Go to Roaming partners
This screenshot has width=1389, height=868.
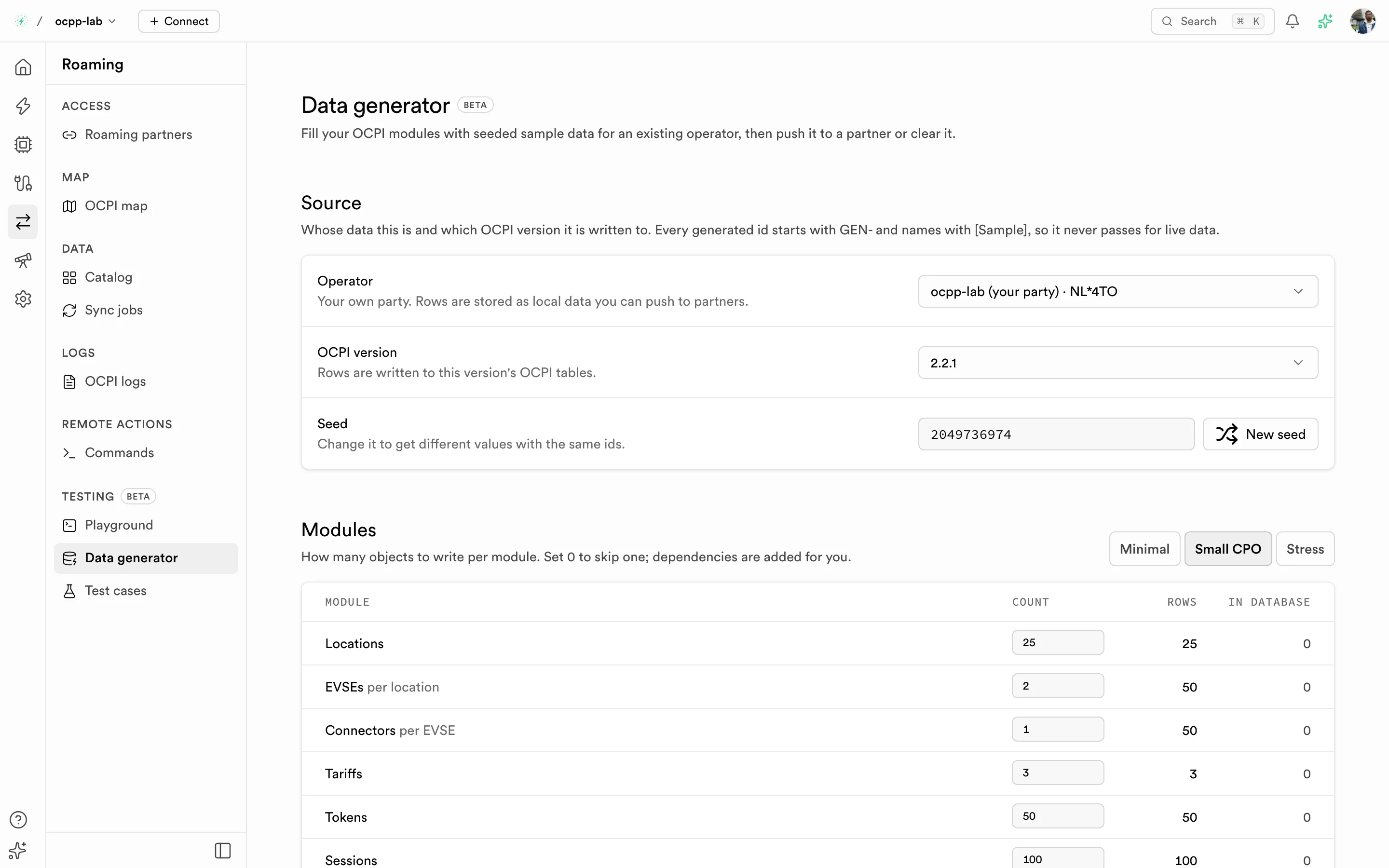click(x=146, y=135)
